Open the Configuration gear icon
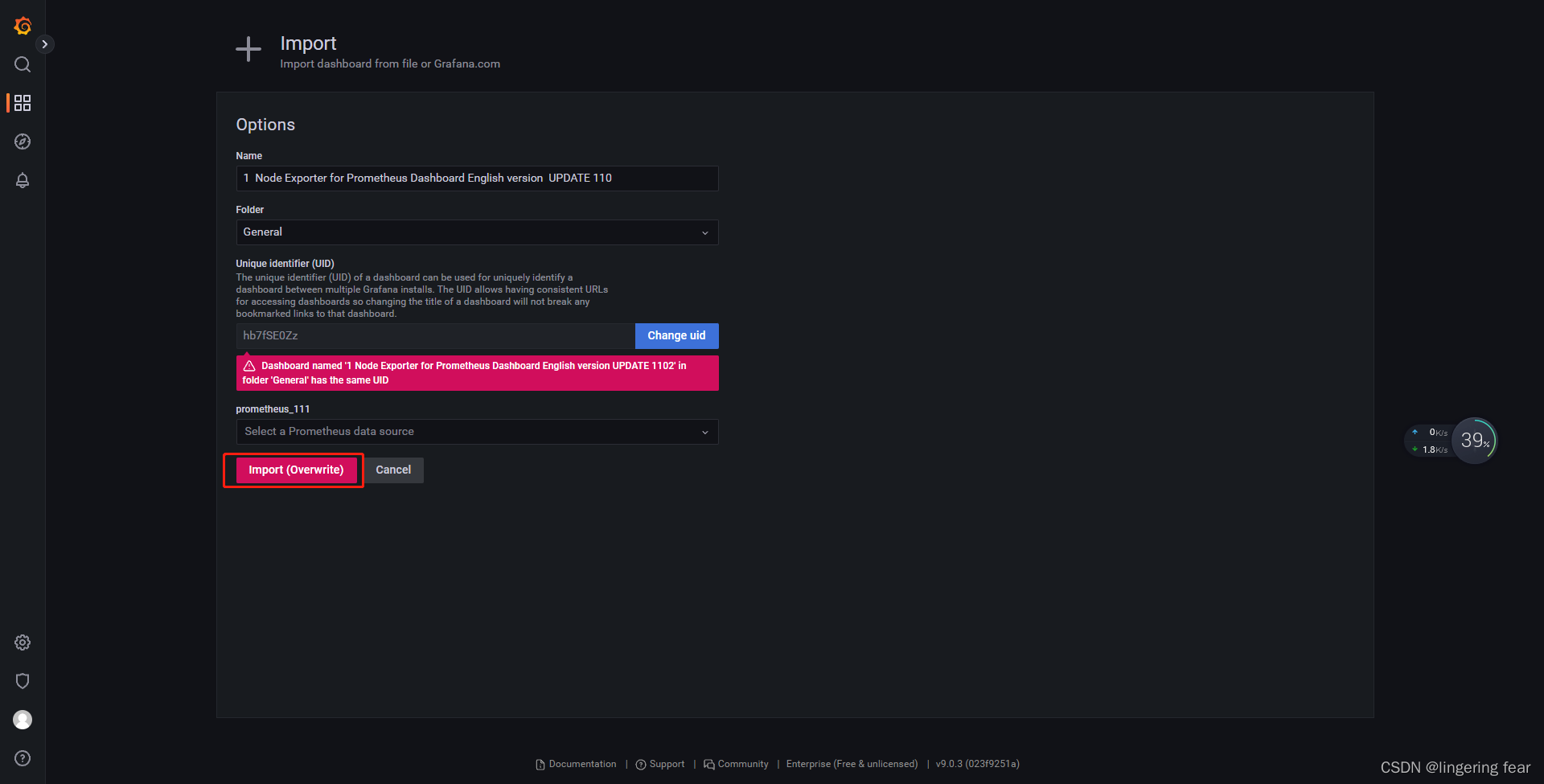This screenshot has height=784, width=1544. 22,642
